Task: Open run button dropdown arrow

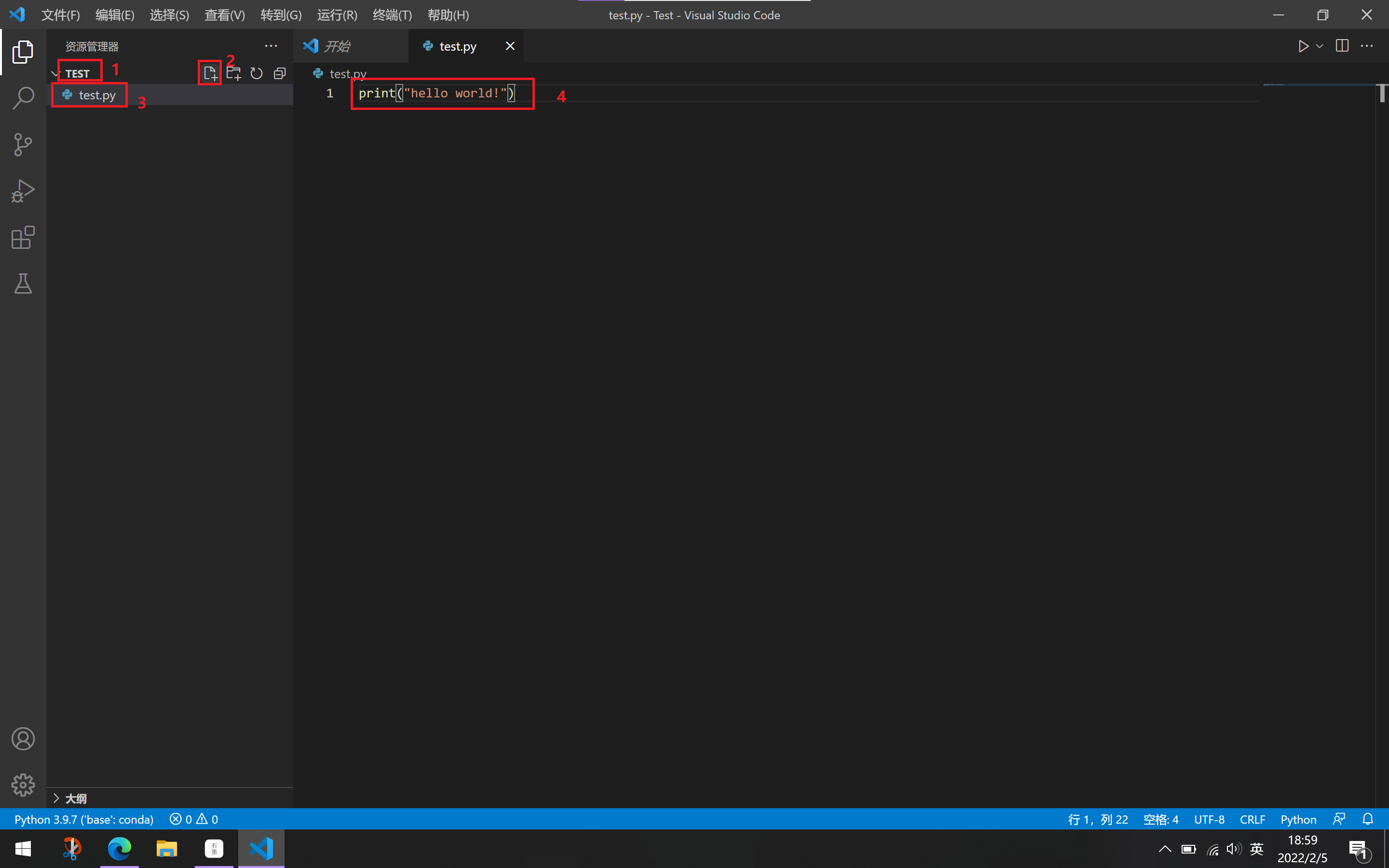Action: click(x=1320, y=46)
